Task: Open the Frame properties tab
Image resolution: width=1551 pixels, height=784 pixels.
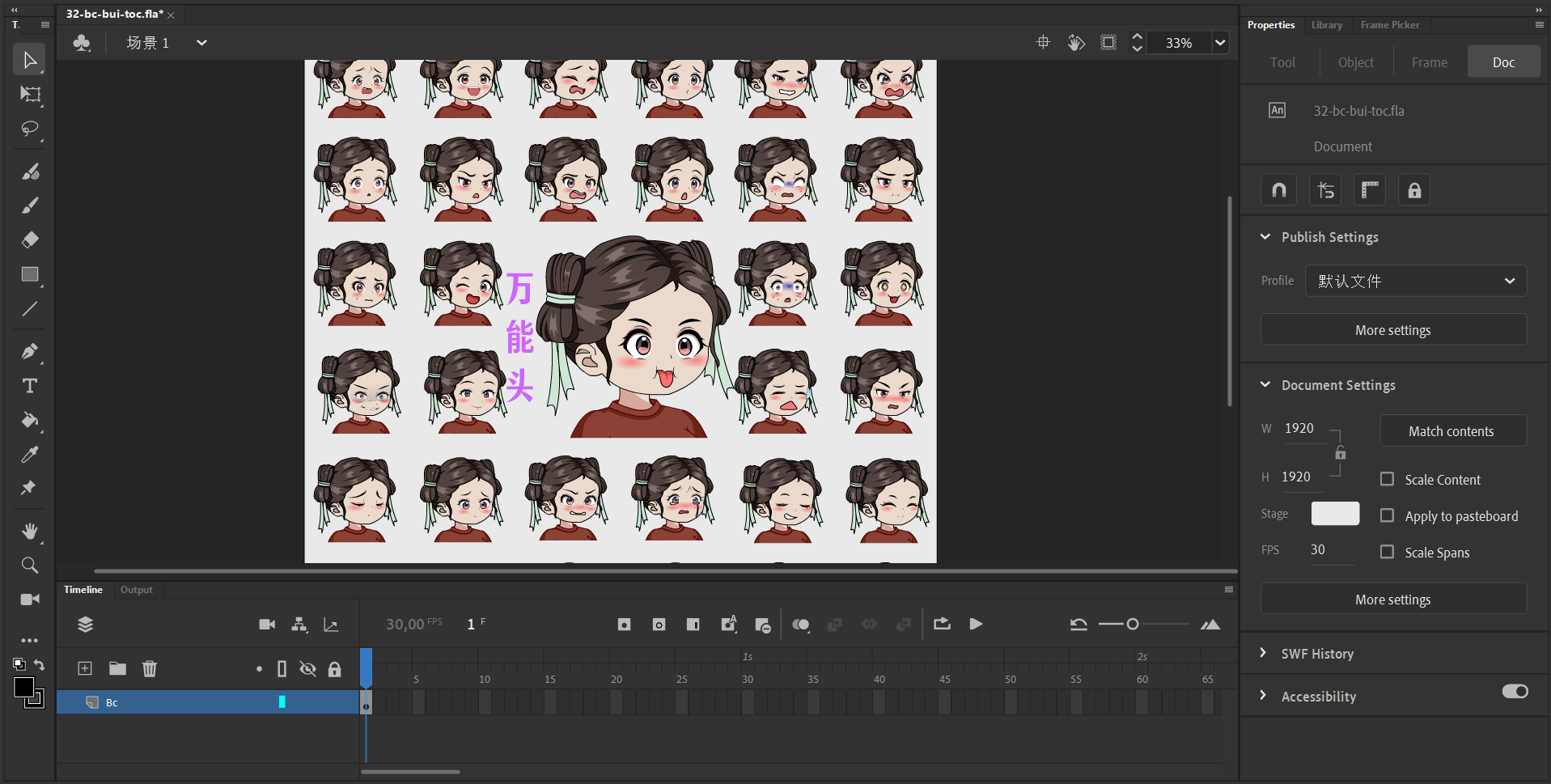Action: pos(1430,62)
